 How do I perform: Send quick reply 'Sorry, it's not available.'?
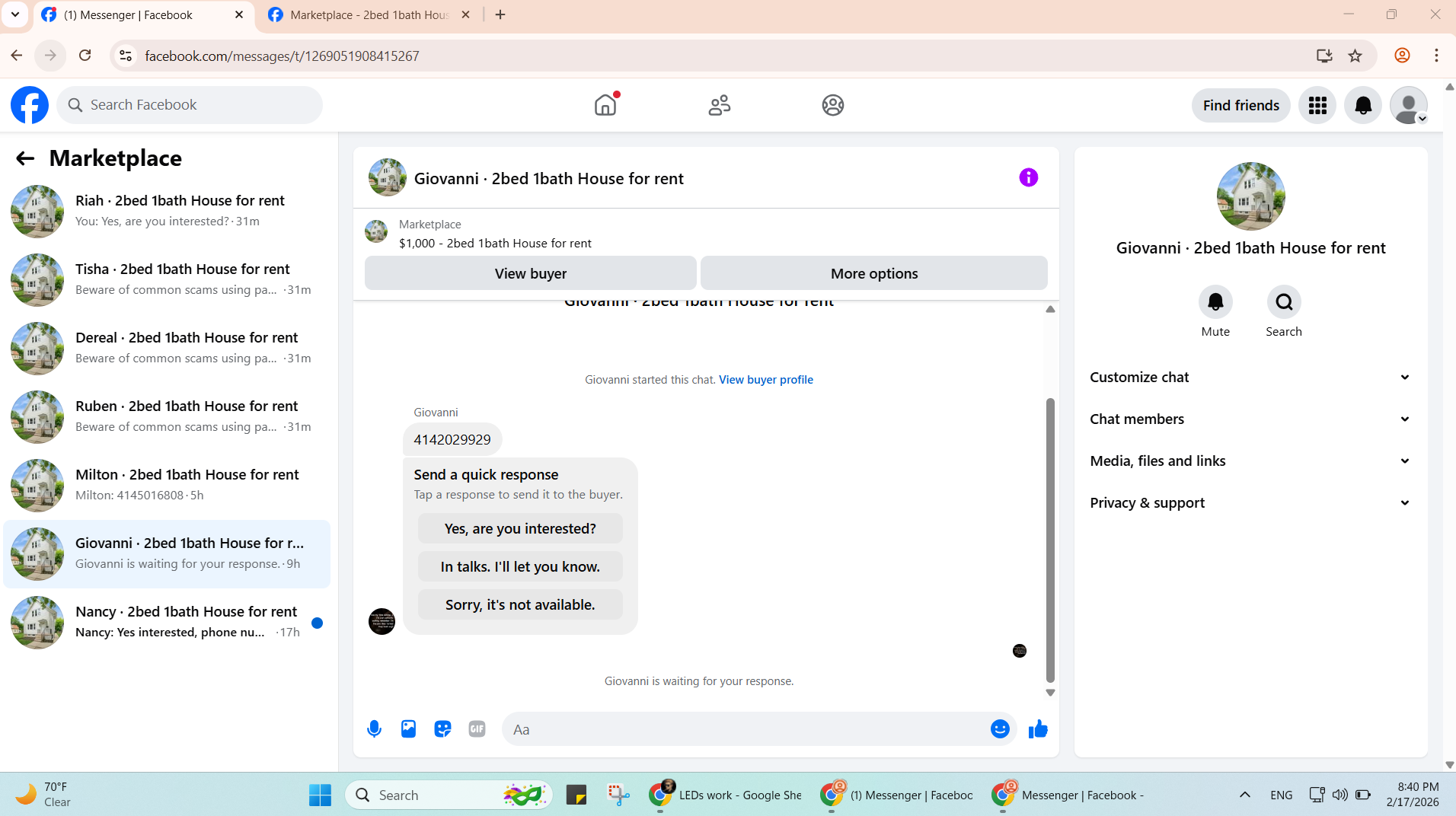(520, 604)
